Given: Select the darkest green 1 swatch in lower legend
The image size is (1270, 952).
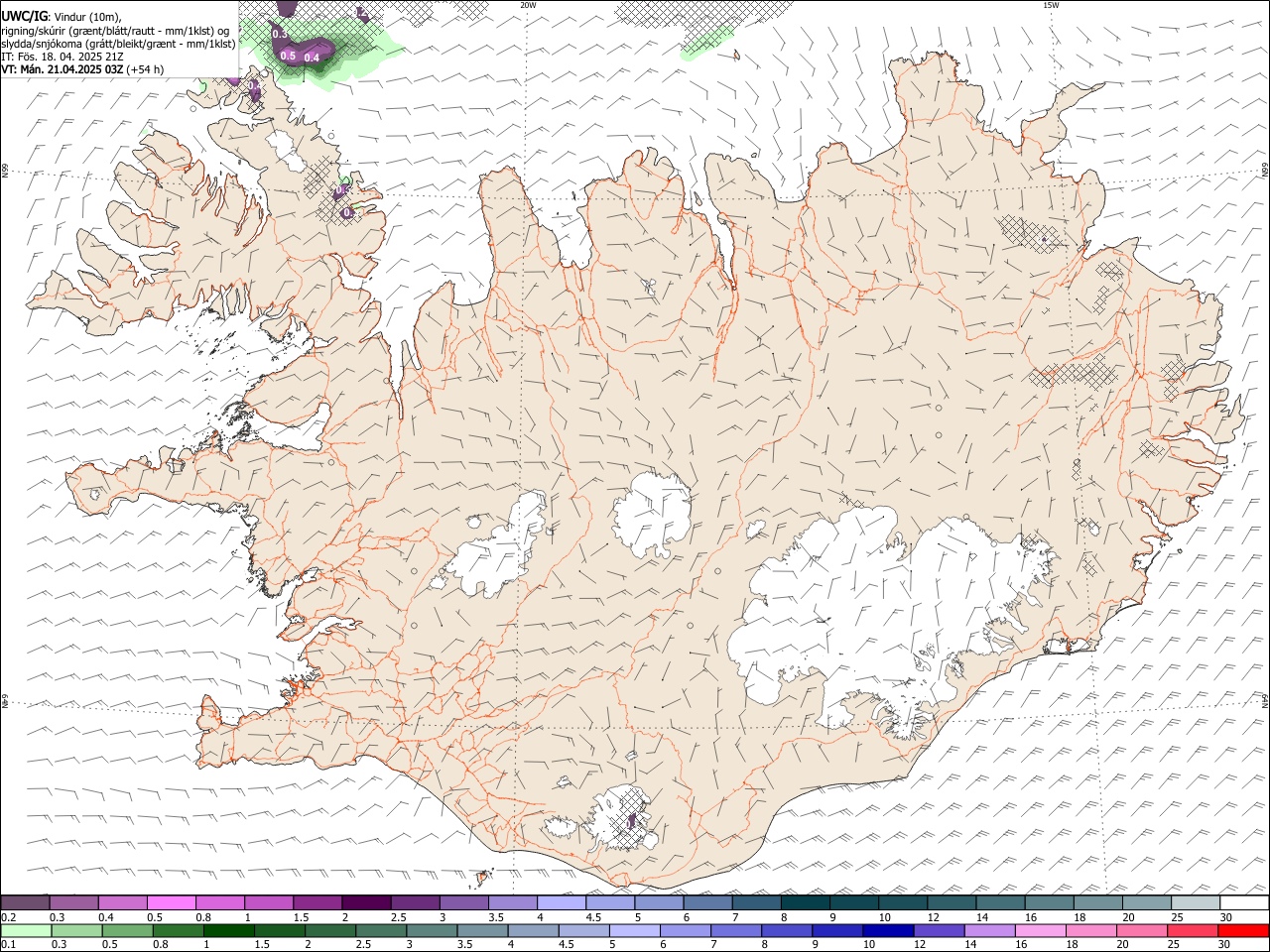Looking at the screenshot, I should coord(229,930).
